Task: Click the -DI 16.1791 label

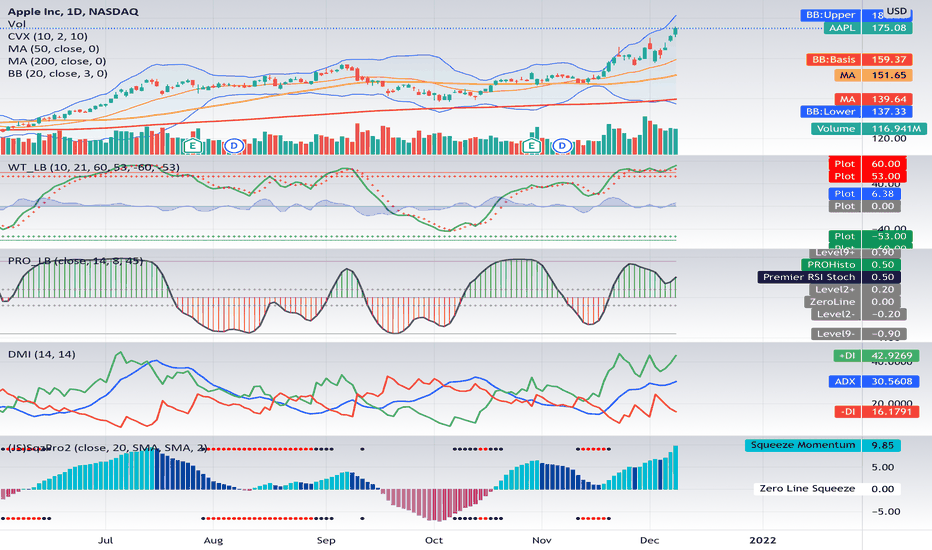Action: (x=876, y=411)
